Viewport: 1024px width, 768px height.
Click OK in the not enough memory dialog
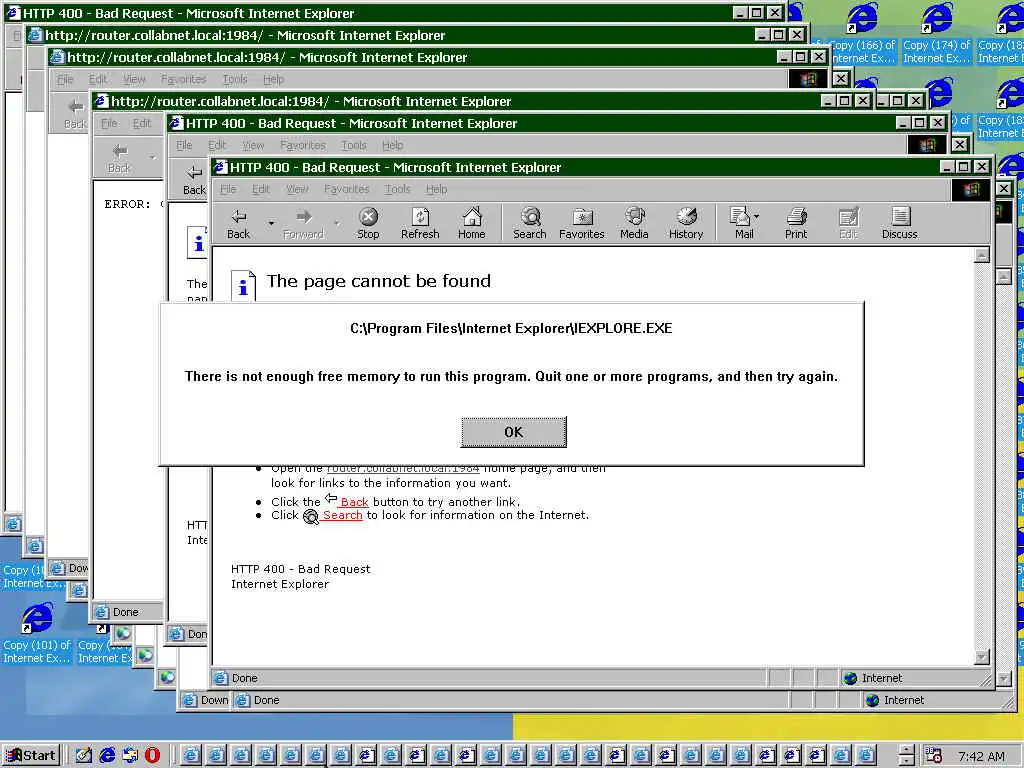pos(513,432)
